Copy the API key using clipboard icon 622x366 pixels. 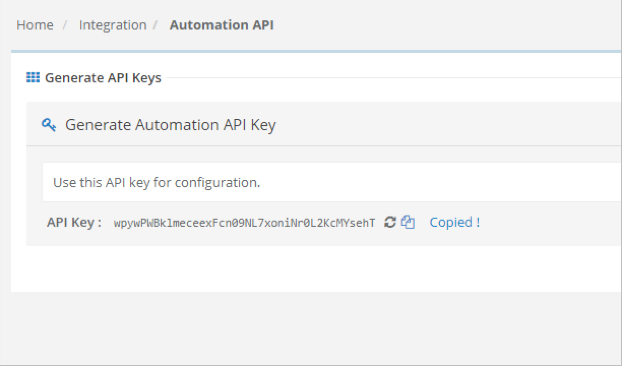point(408,222)
